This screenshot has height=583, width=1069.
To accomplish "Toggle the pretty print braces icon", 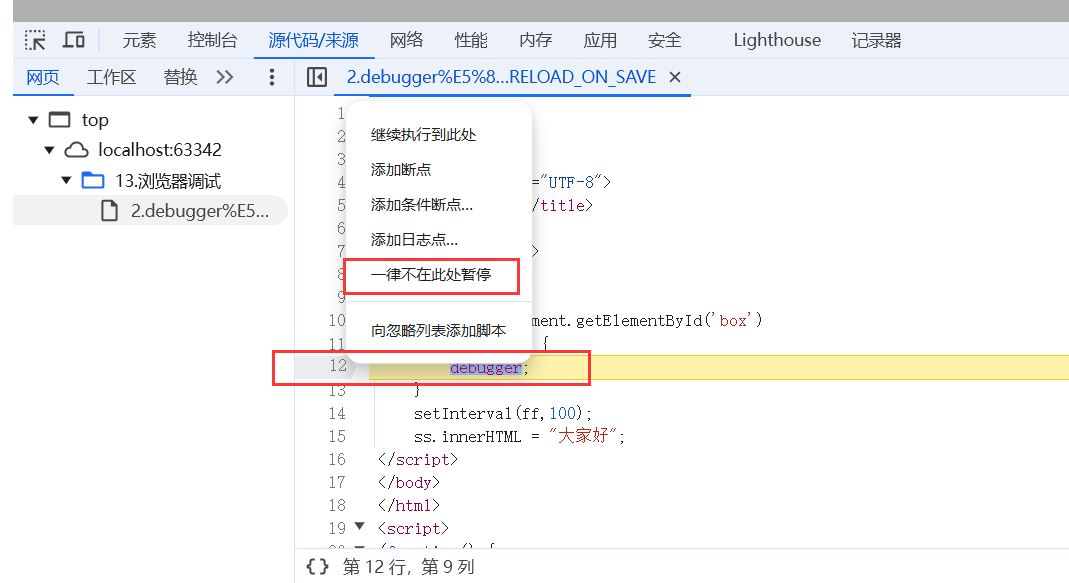I will click(x=317, y=567).
